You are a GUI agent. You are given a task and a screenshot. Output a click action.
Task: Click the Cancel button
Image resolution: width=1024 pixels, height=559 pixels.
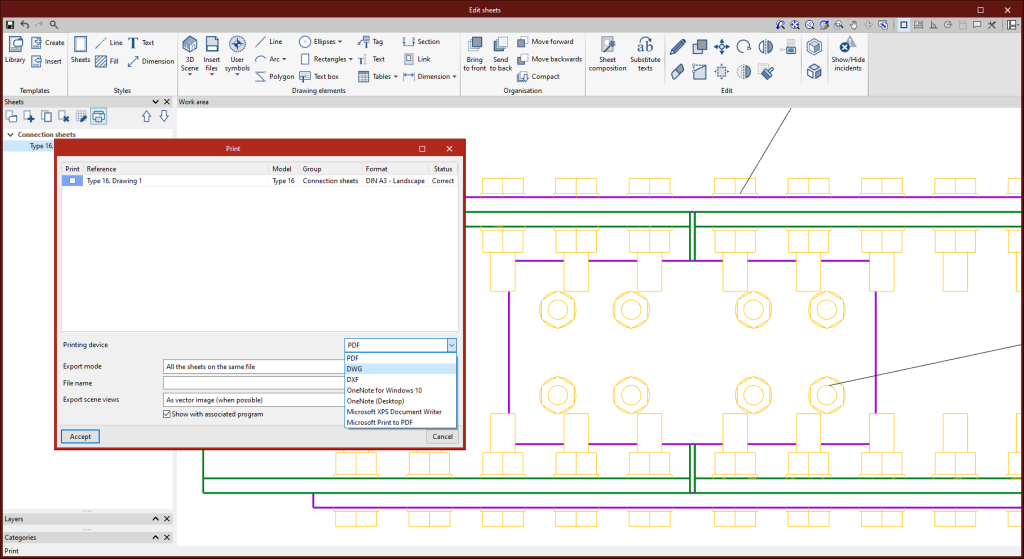pos(441,437)
